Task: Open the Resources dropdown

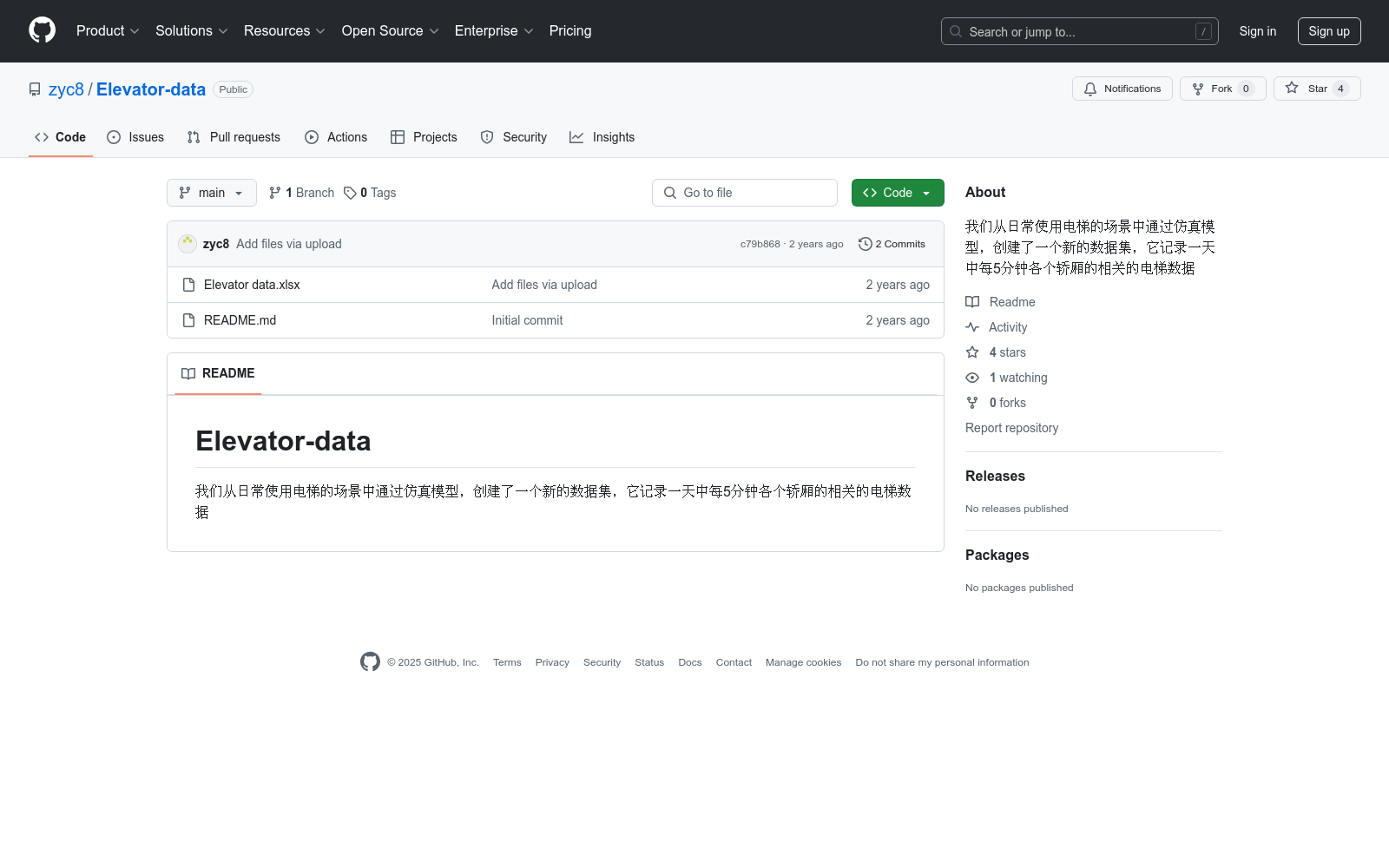Action: [285, 30]
